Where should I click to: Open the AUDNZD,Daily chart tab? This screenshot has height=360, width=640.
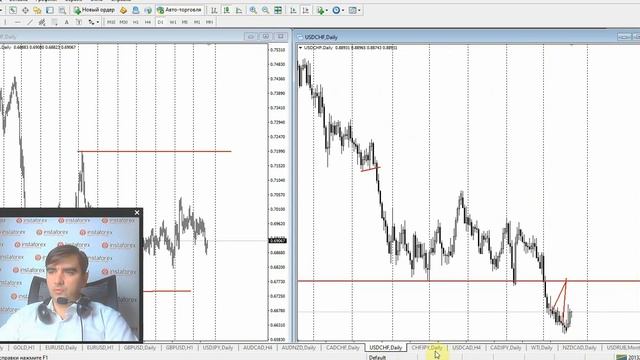(298, 348)
